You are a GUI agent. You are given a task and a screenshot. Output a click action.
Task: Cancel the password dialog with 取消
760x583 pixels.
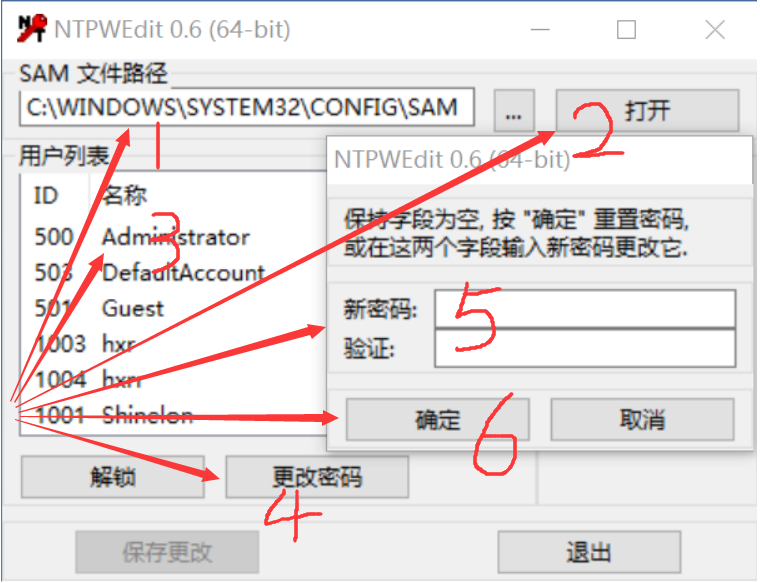(x=642, y=420)
